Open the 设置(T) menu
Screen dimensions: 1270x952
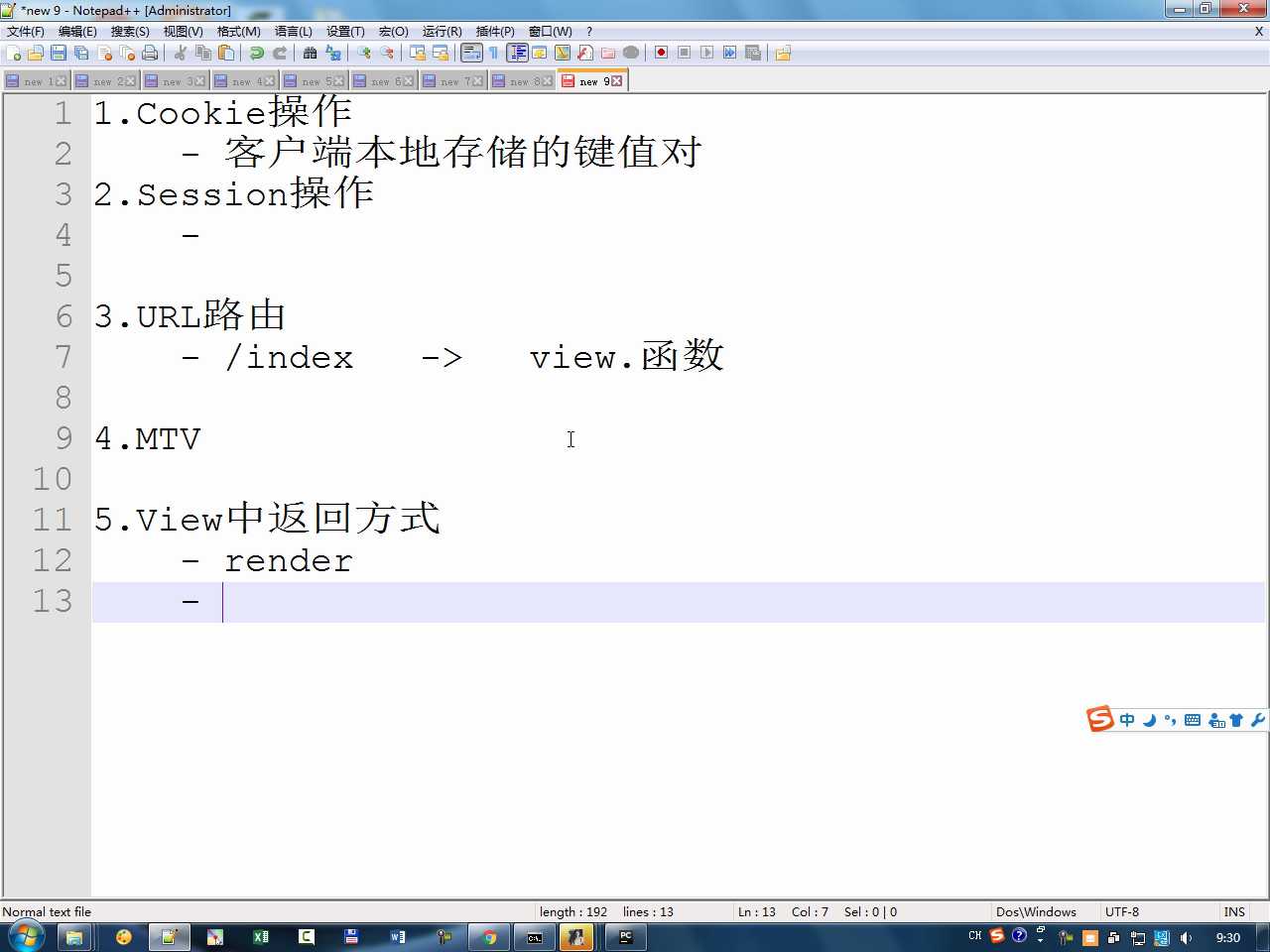coord(345,32)
